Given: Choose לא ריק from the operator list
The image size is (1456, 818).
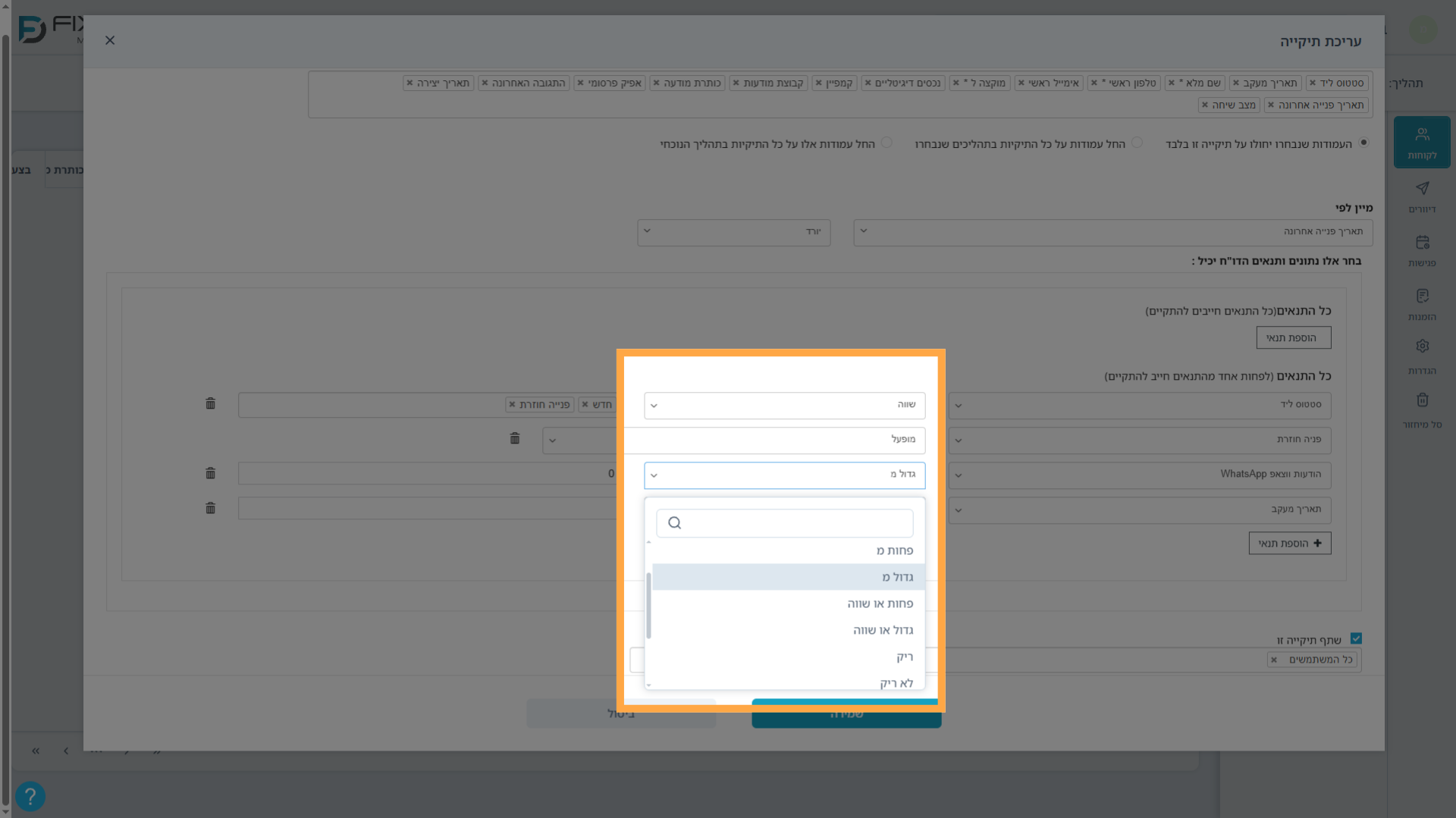Looking at the screenshot, I should coord(789,682).
